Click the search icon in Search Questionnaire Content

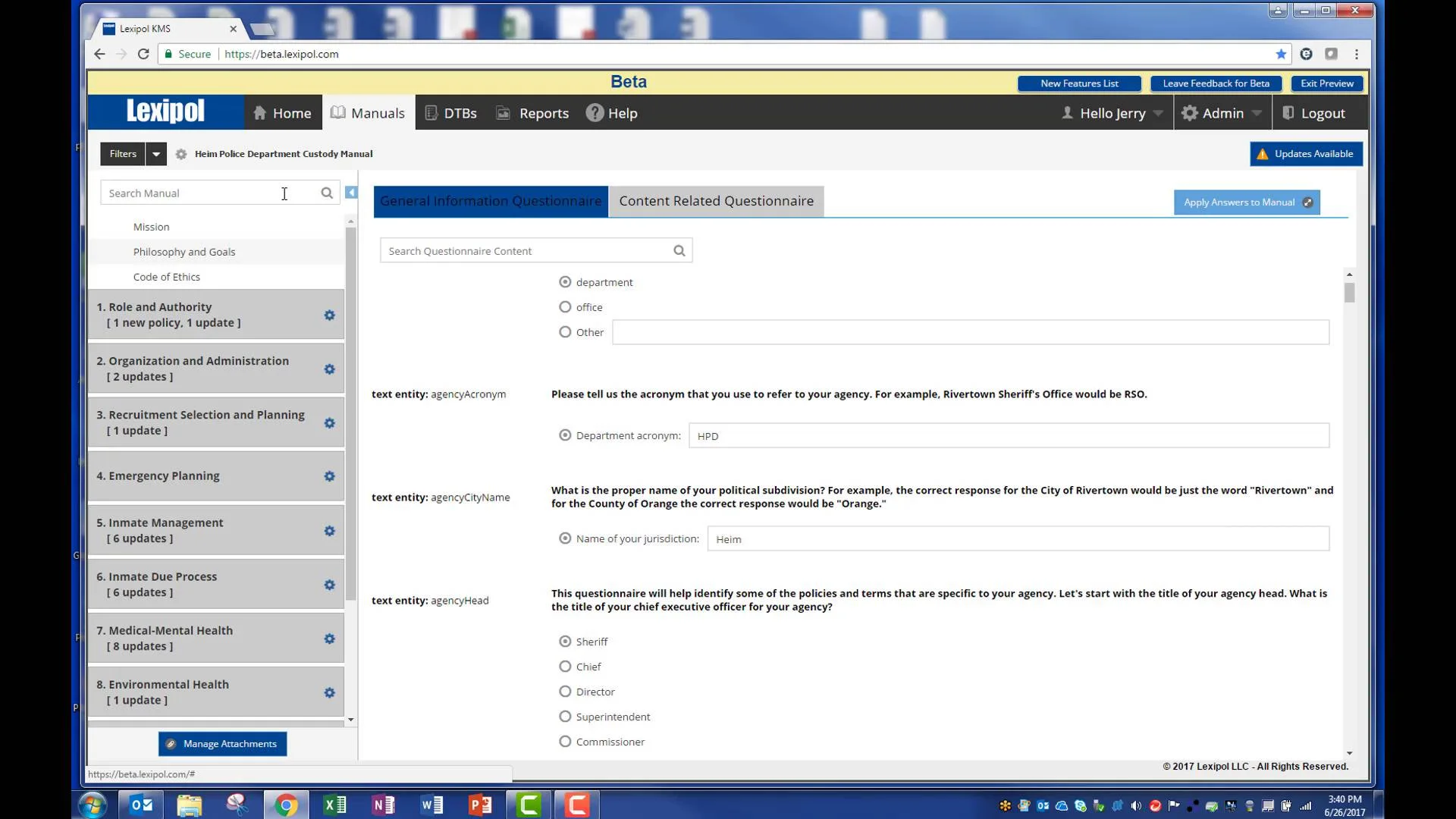tap(679, 250)
